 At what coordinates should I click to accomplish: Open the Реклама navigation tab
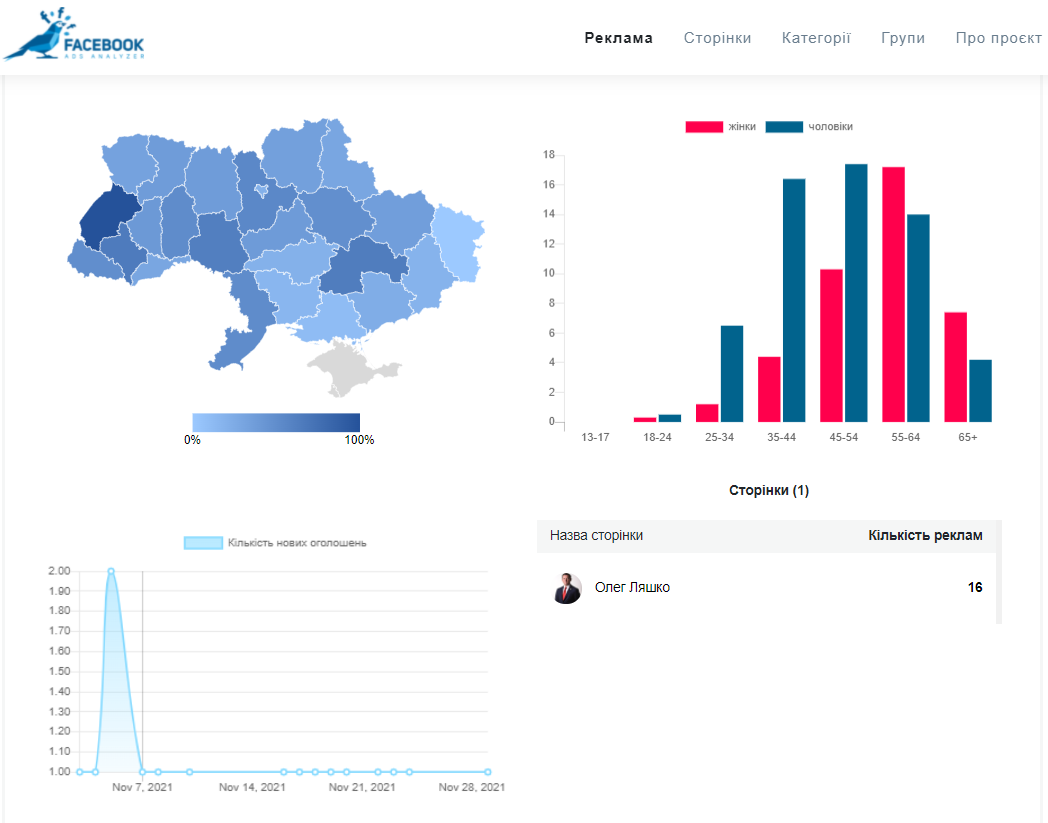618,38
